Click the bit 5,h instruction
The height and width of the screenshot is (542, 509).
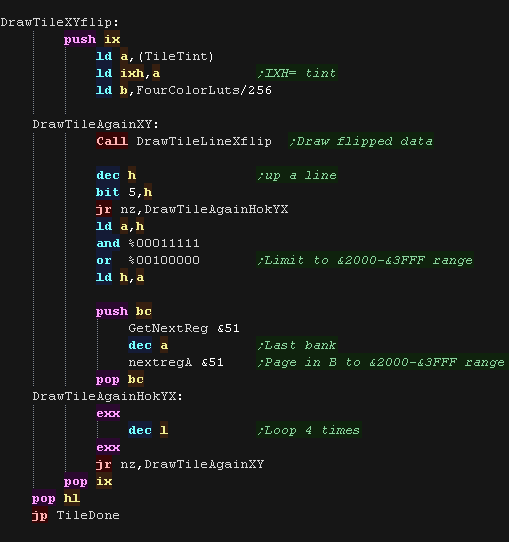point(124,193)
